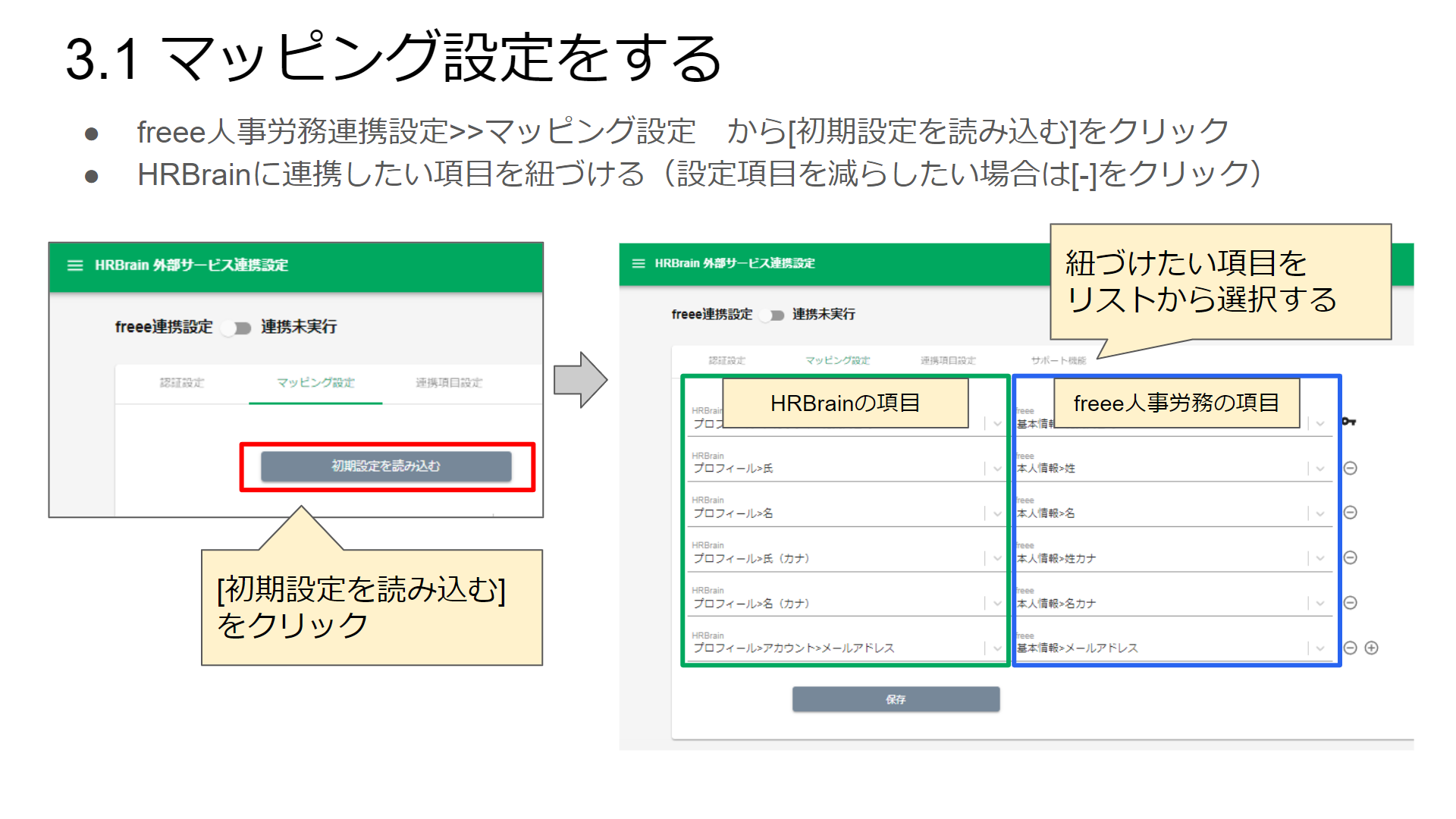The width and height of the screenshot is (1456, 819).
Task: Open 連携項目設定 tab in right screenshot
Action: [948, 360]
